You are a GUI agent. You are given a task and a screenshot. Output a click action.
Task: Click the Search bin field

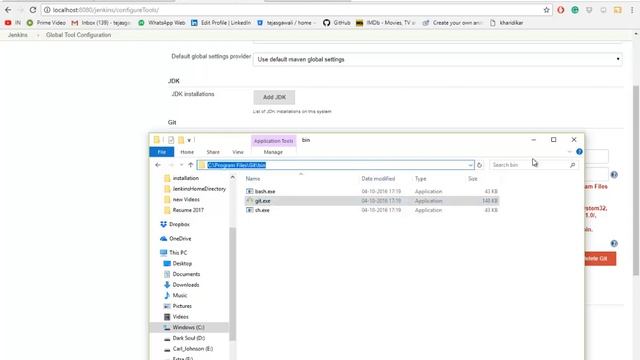tap(533, 165)
